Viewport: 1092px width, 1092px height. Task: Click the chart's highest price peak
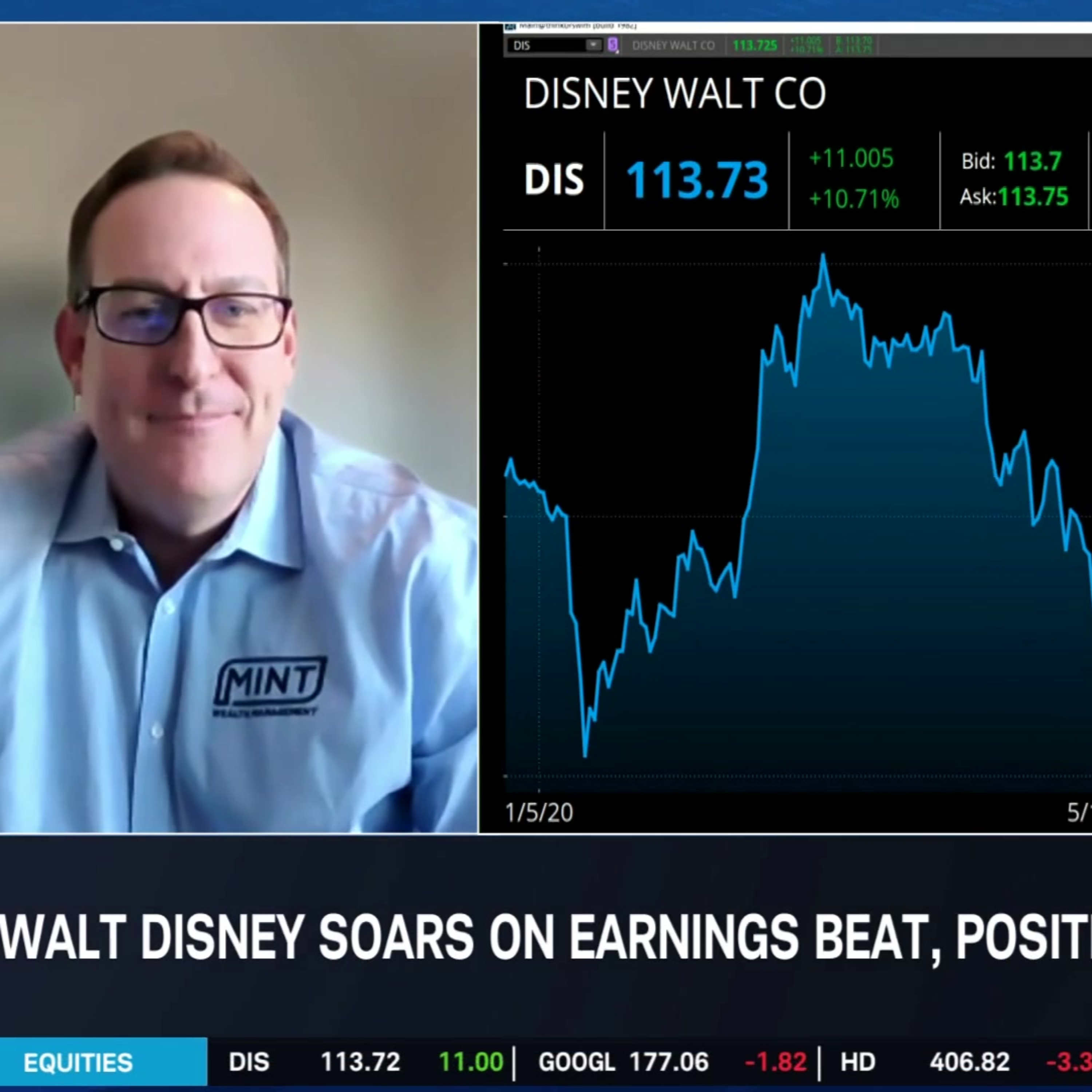(823, 256)
